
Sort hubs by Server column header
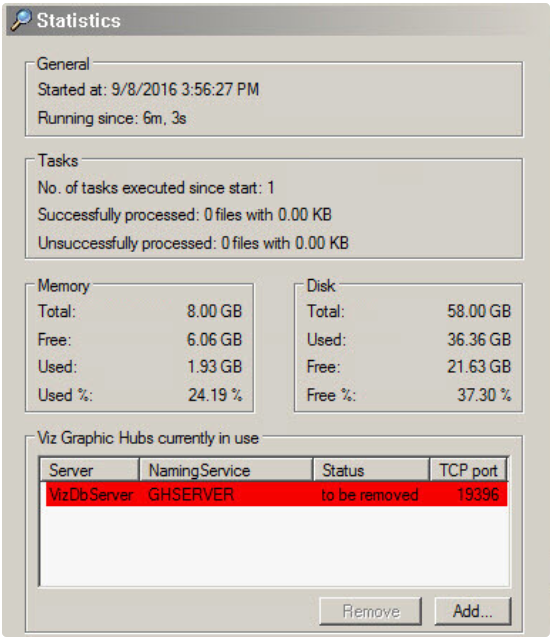coord(90,471)
